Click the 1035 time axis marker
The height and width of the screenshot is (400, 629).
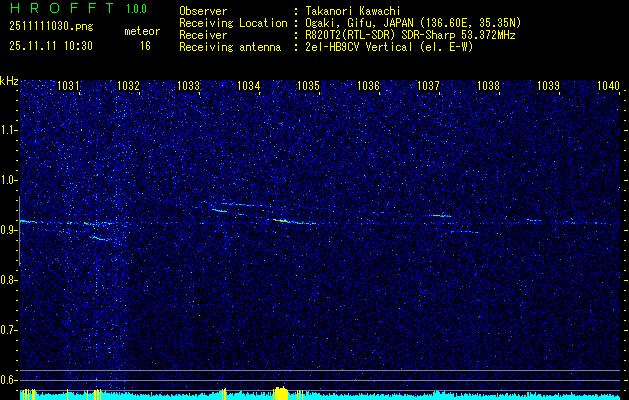point(308,85)
